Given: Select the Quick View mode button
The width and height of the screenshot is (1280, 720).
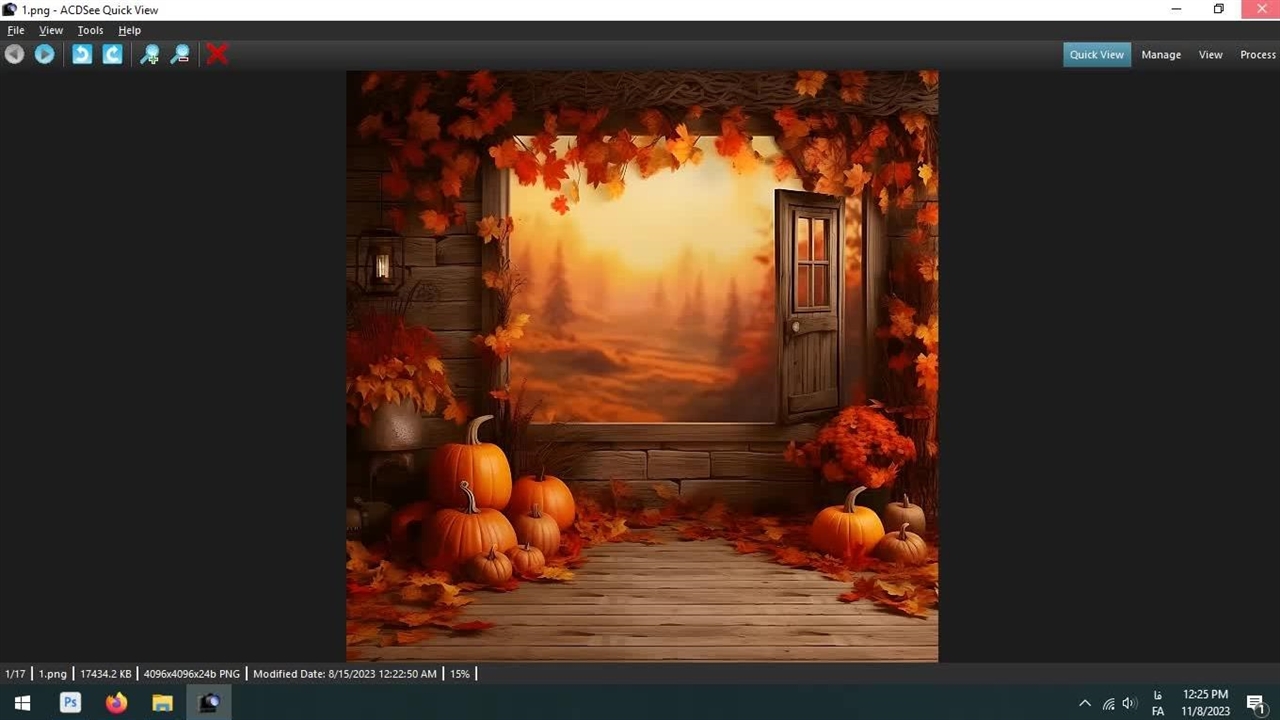Looking at the screenshot, I should point(1096,55).
